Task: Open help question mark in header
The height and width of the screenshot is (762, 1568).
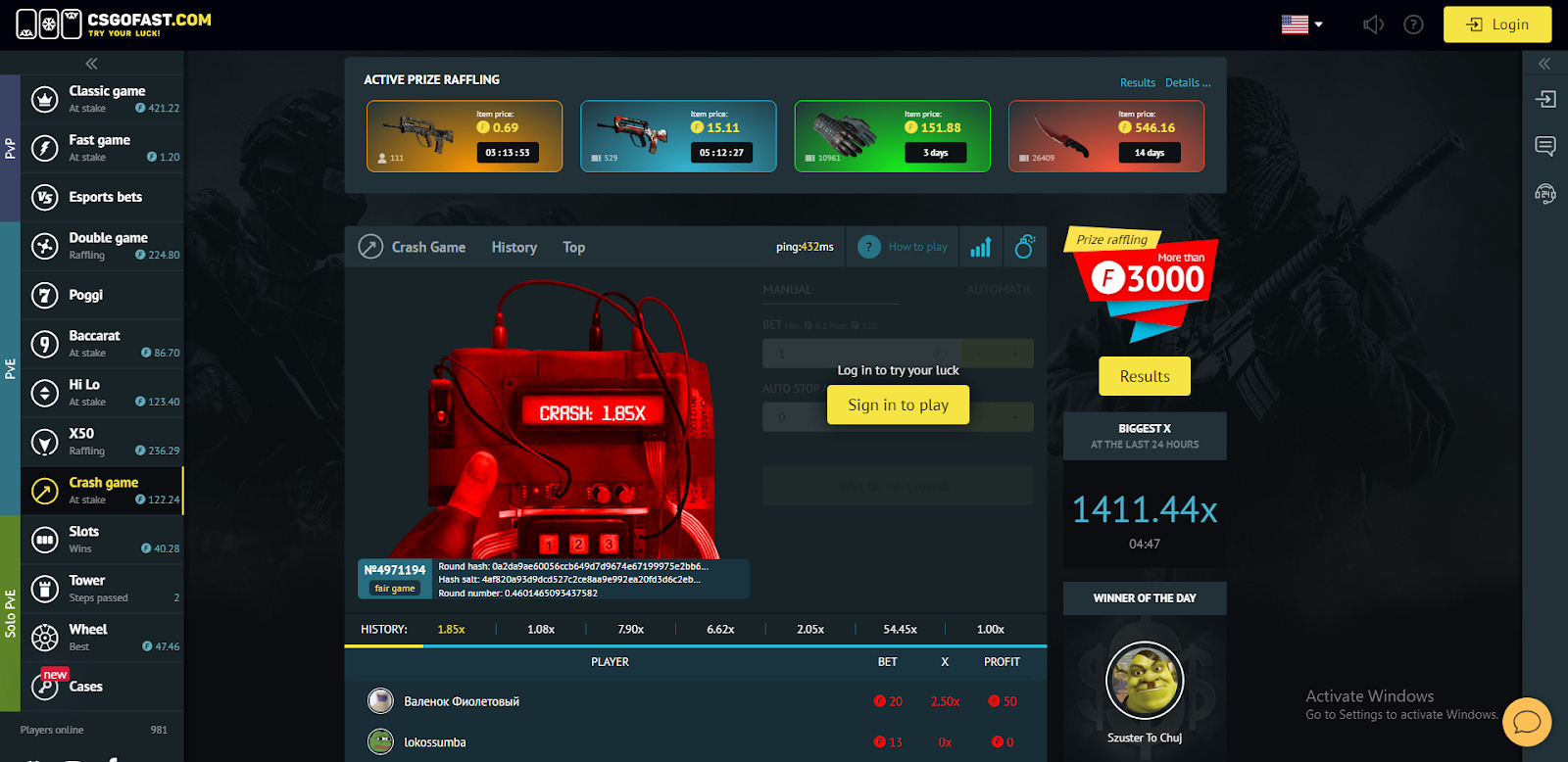Action: [1413, 24]
